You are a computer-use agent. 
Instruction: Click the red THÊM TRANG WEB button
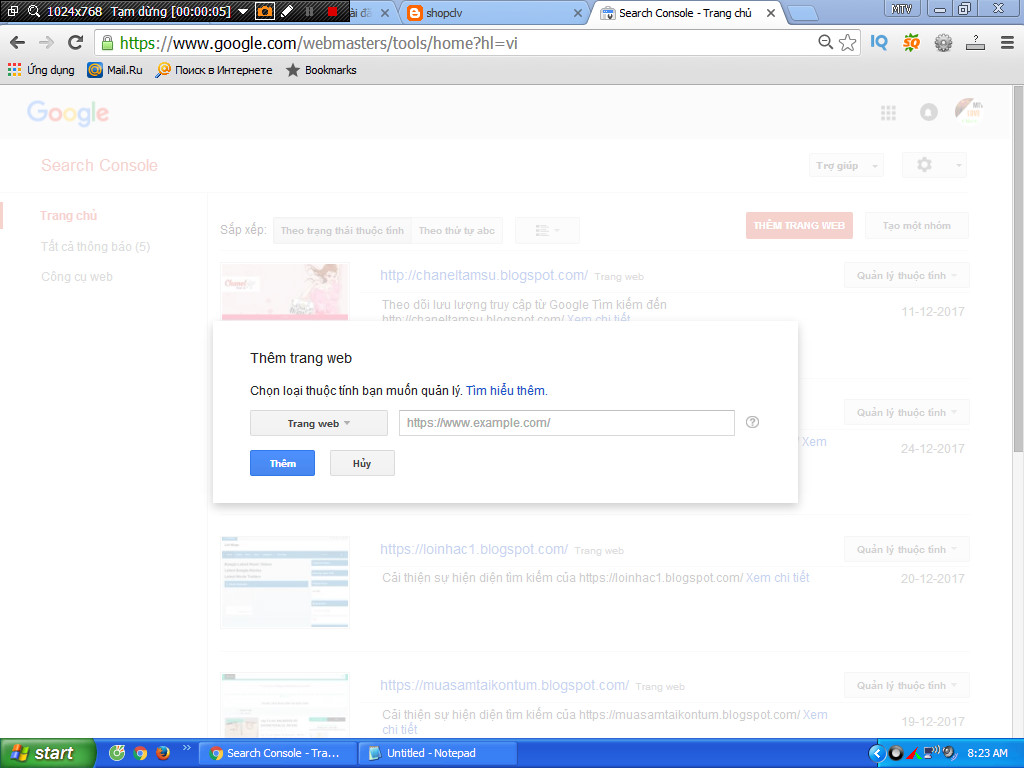(799, 225)
